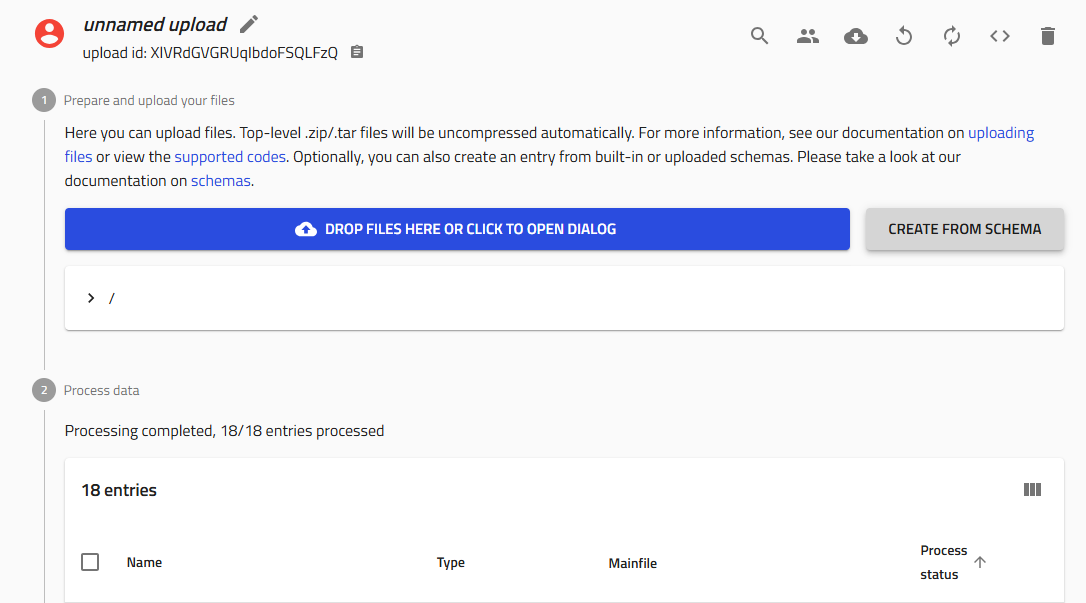1086x603 pixels.
Task: Open the file upload dialog
Action: tap(457, 229)
